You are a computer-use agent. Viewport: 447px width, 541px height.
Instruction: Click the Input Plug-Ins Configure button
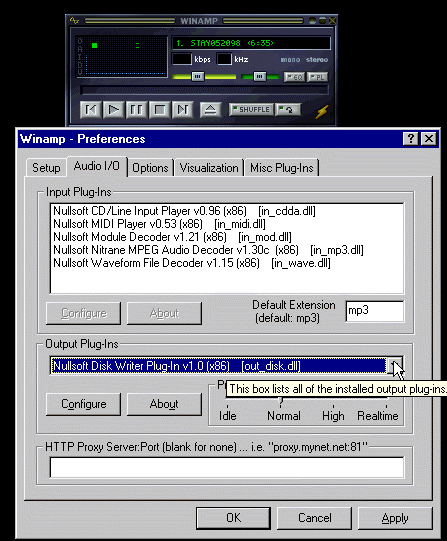point(83,313)
